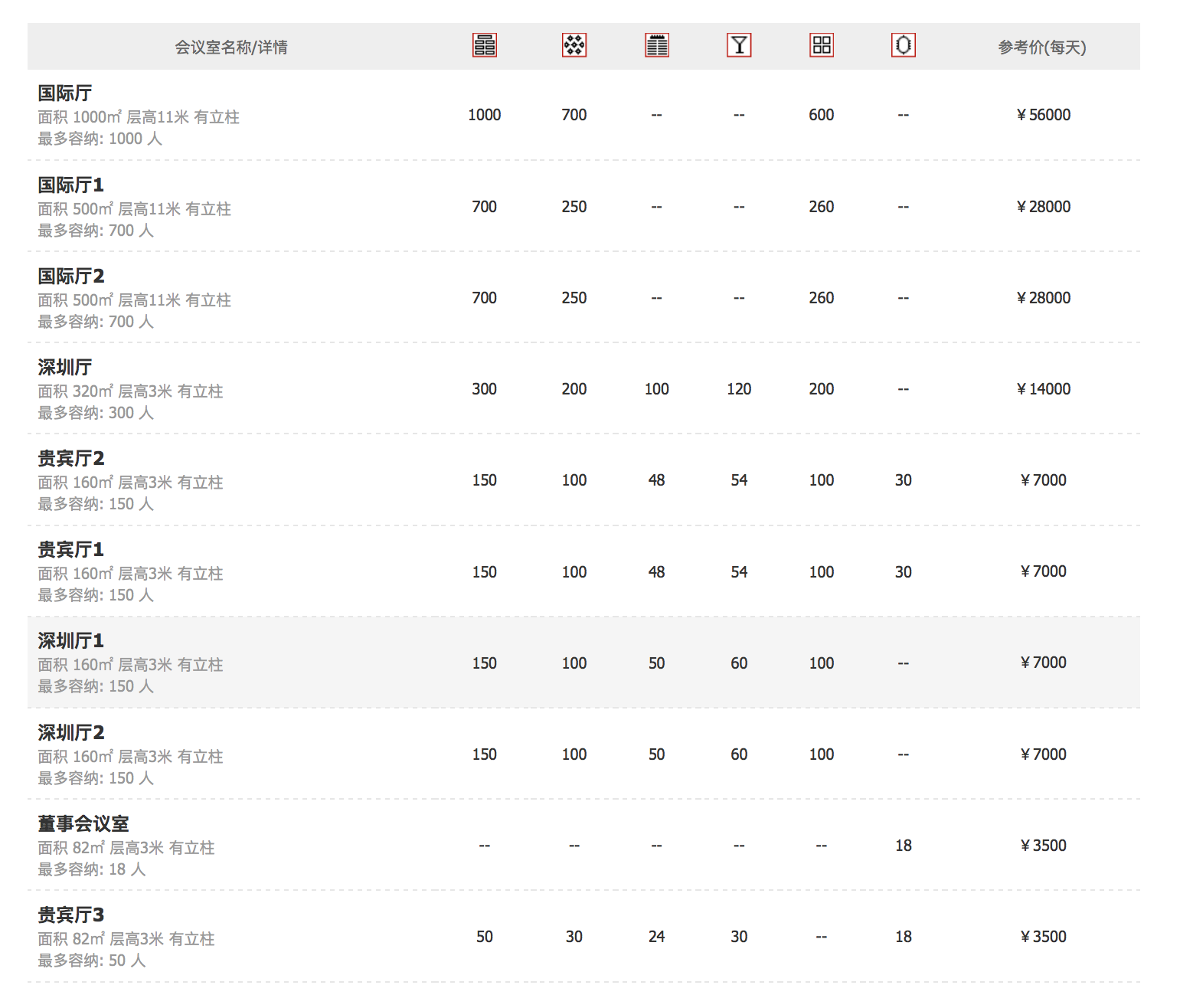Click boardroom capacity 30 in 贵宾厅1 row

coord(904,572)
